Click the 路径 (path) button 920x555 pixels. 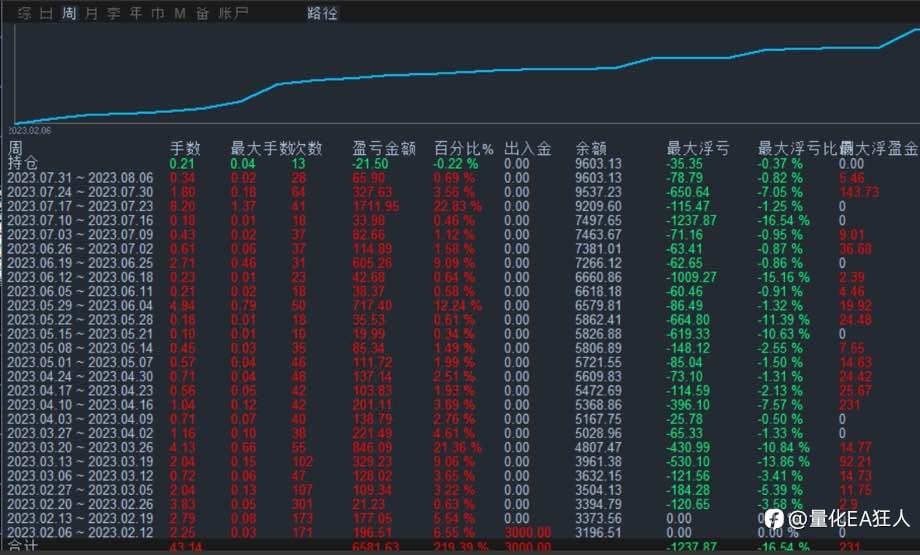coord(322,13)
